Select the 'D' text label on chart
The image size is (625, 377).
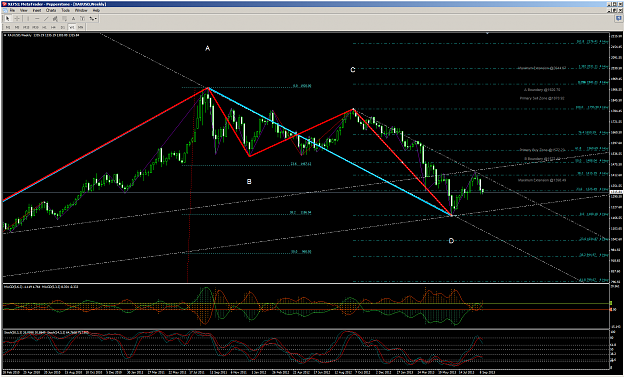tap(451, 241)
